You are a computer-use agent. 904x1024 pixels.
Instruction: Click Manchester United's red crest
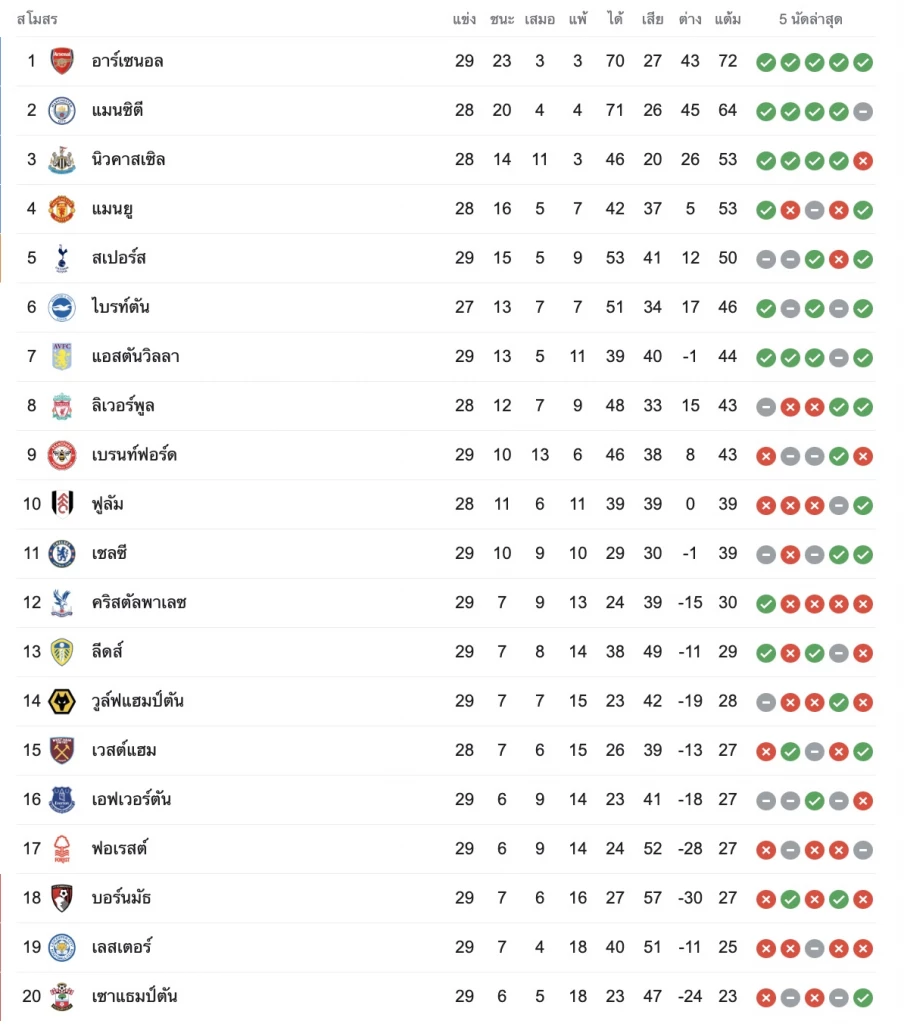(x=62, y=209)
